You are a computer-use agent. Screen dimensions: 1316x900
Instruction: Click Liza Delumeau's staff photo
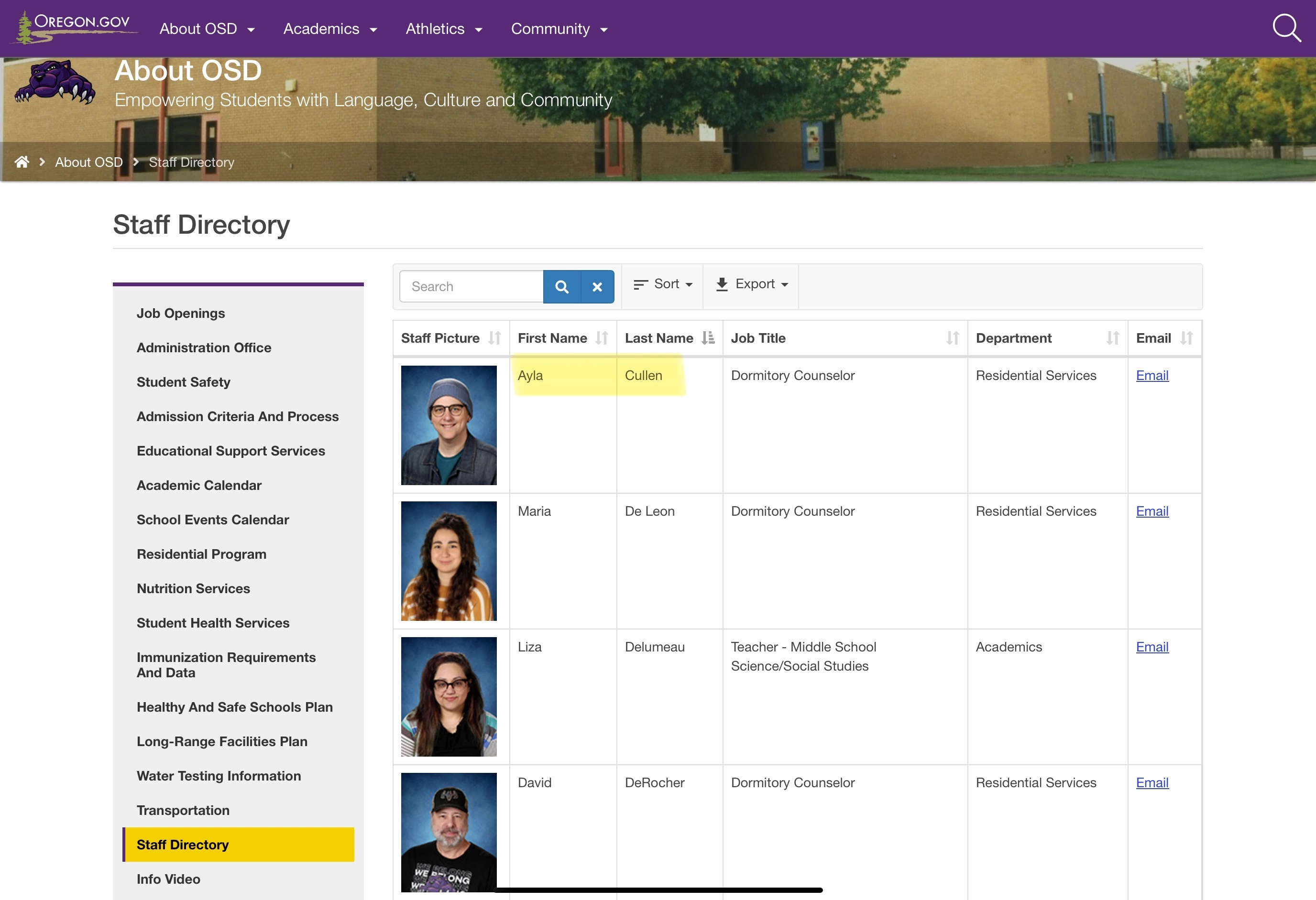click(x=449, y=697)
